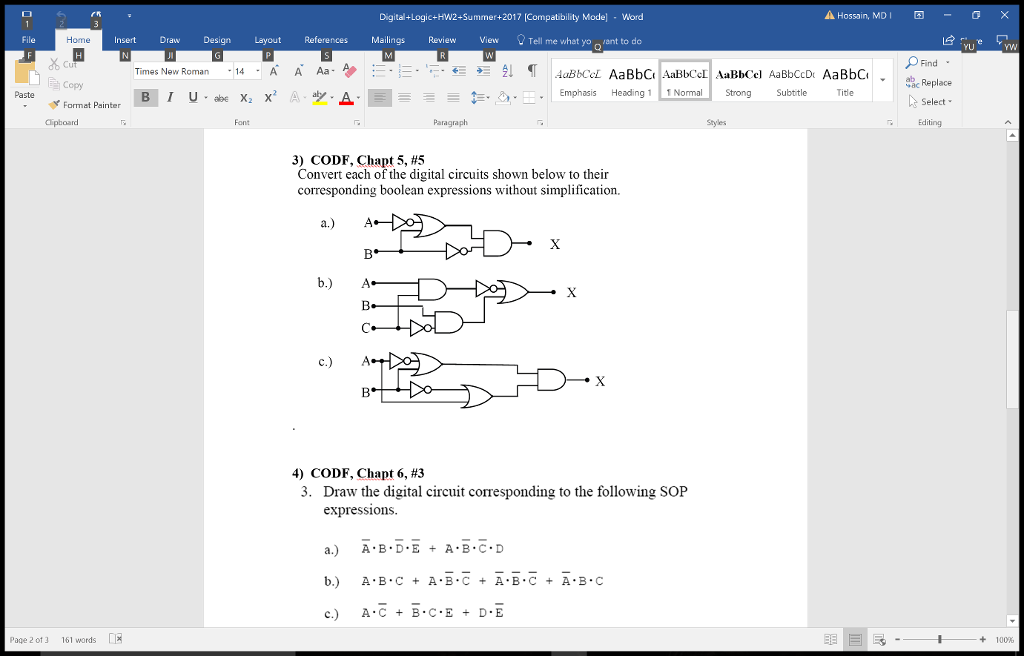
Task: Toggle Underline formatting
Action: point(193,97)
